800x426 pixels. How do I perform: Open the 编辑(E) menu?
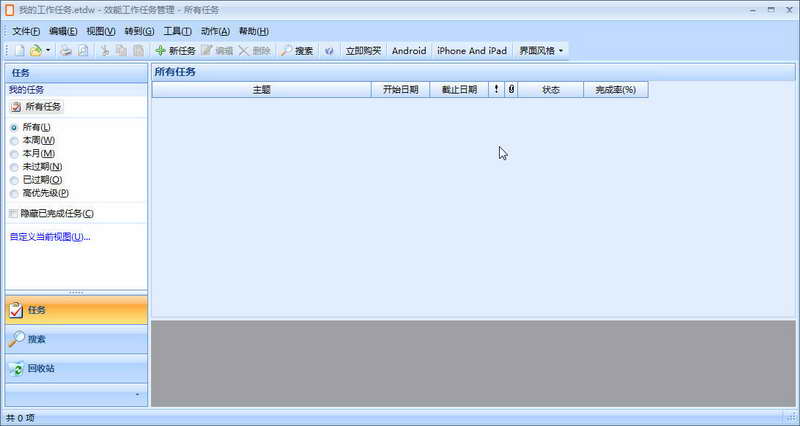63,31
